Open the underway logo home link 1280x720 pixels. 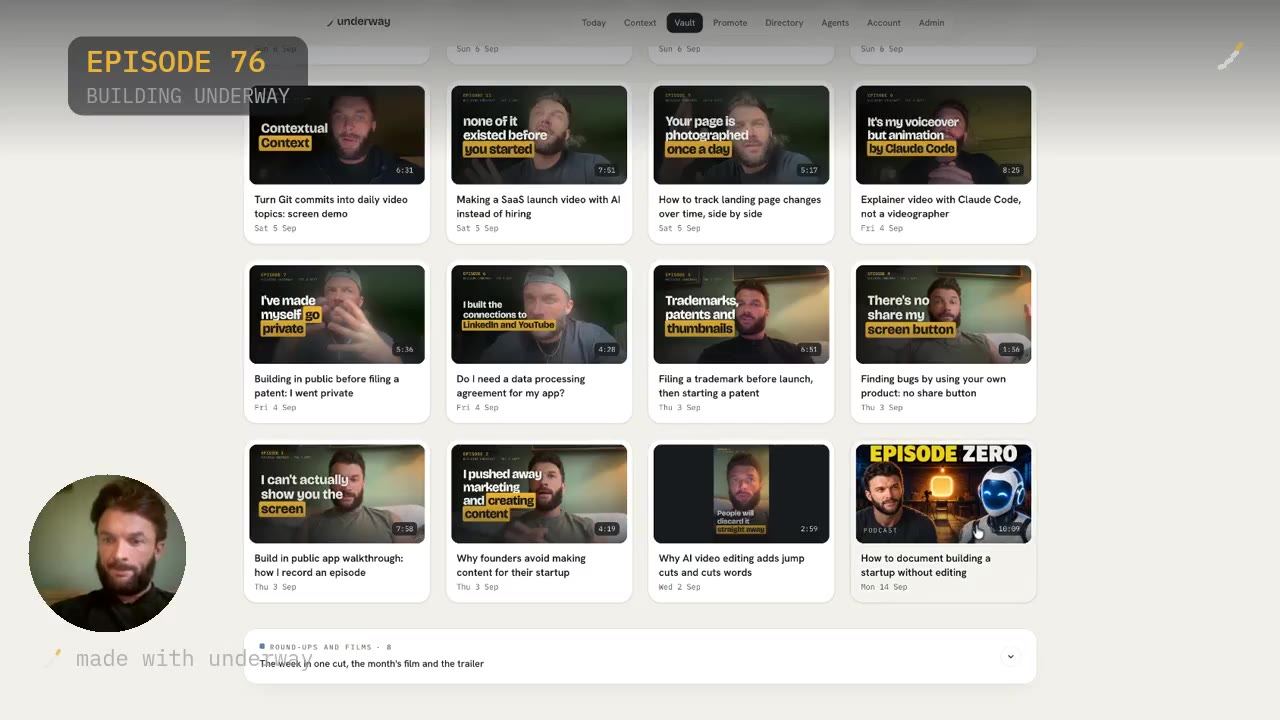point(358,22)
